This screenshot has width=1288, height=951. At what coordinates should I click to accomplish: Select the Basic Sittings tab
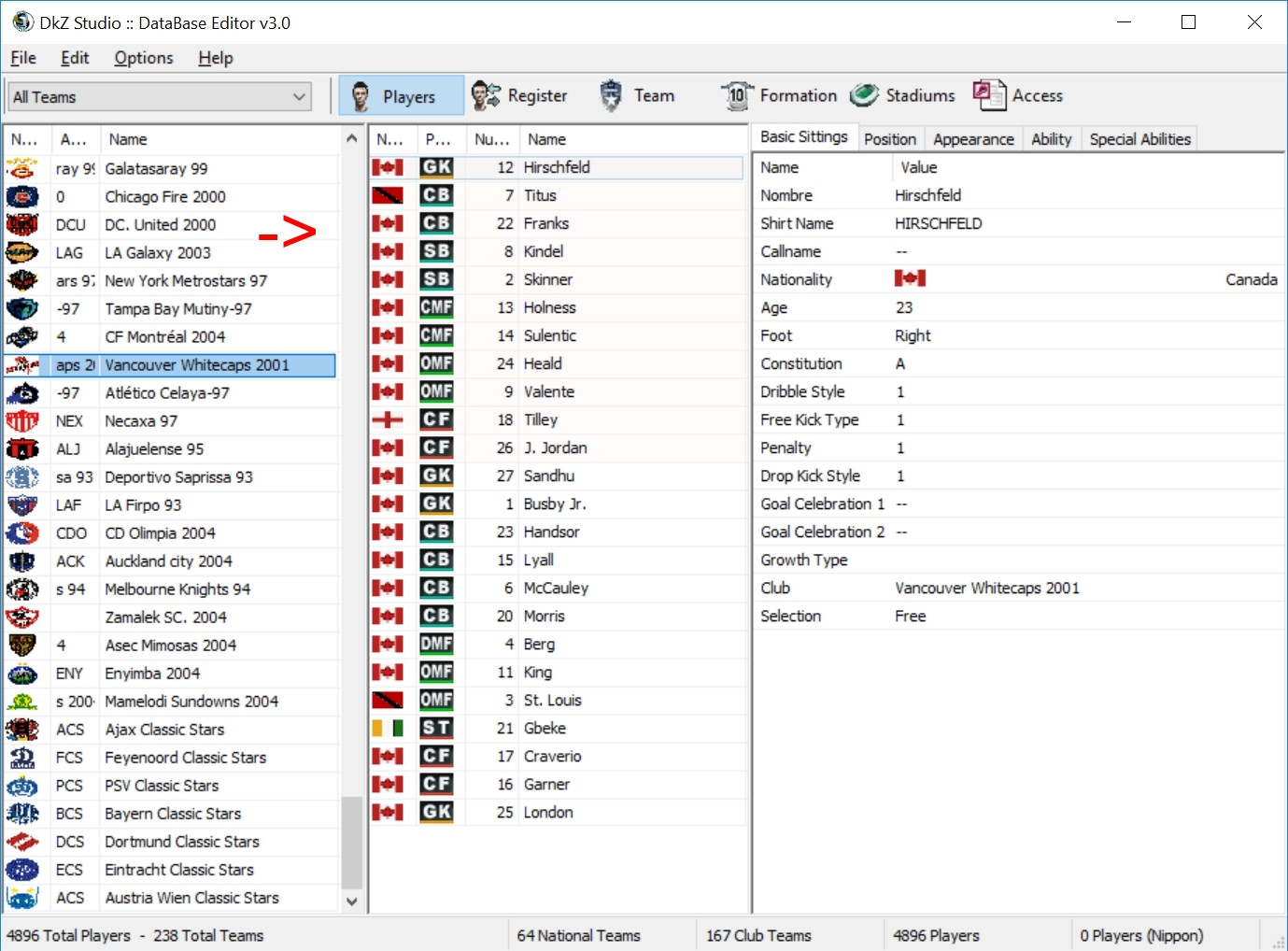coord(804,137)
